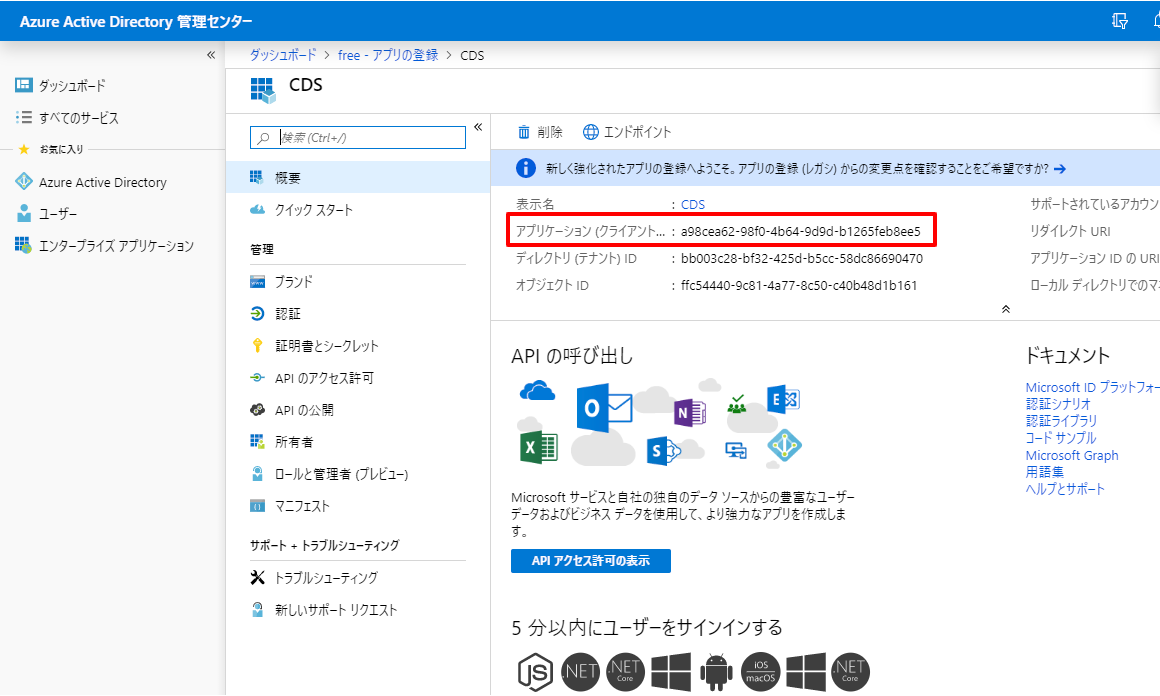Image resolution: width=1160 pixels, height=696 pixels.
Task: Collapse the essentials section with up chevron
Action: click(x=1005, y=309)
